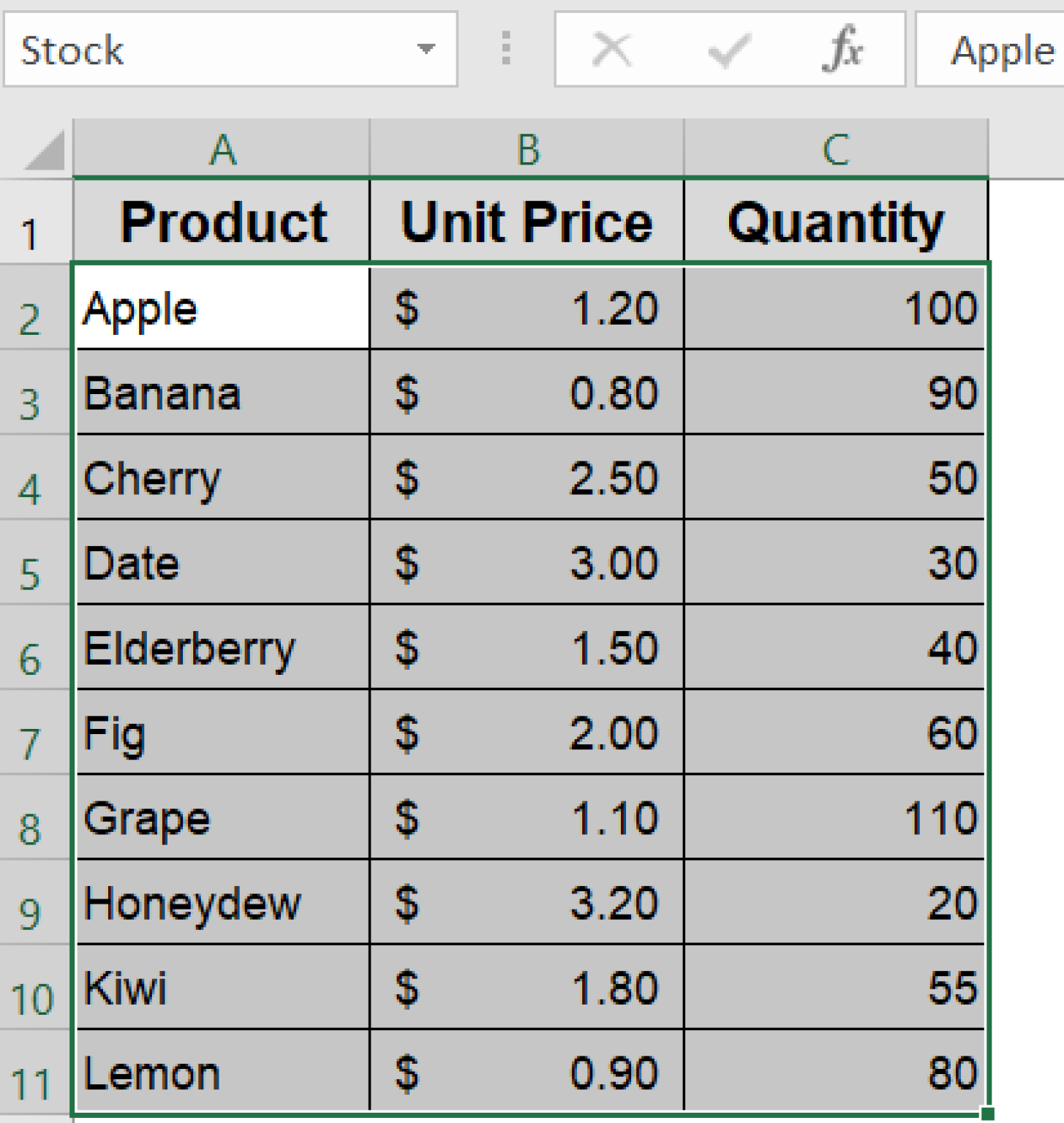Click the three-dot separator next to Name Box
This screenshot has width=1064, height=1123.
coord(506,49)
